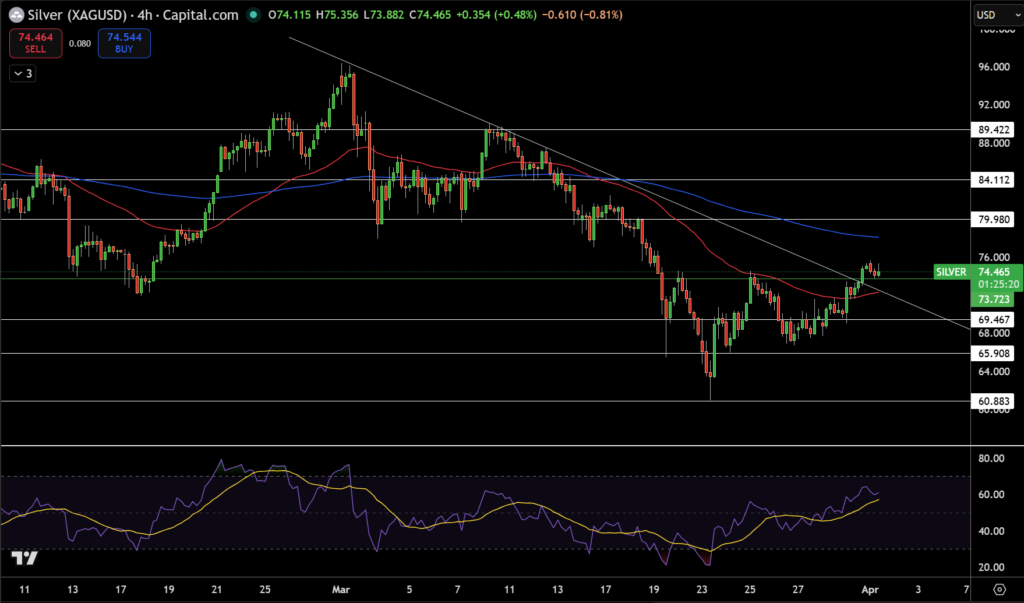Click the 89.422 horizontal level price label
1024x603 pixels.
(x=994, y=129)
